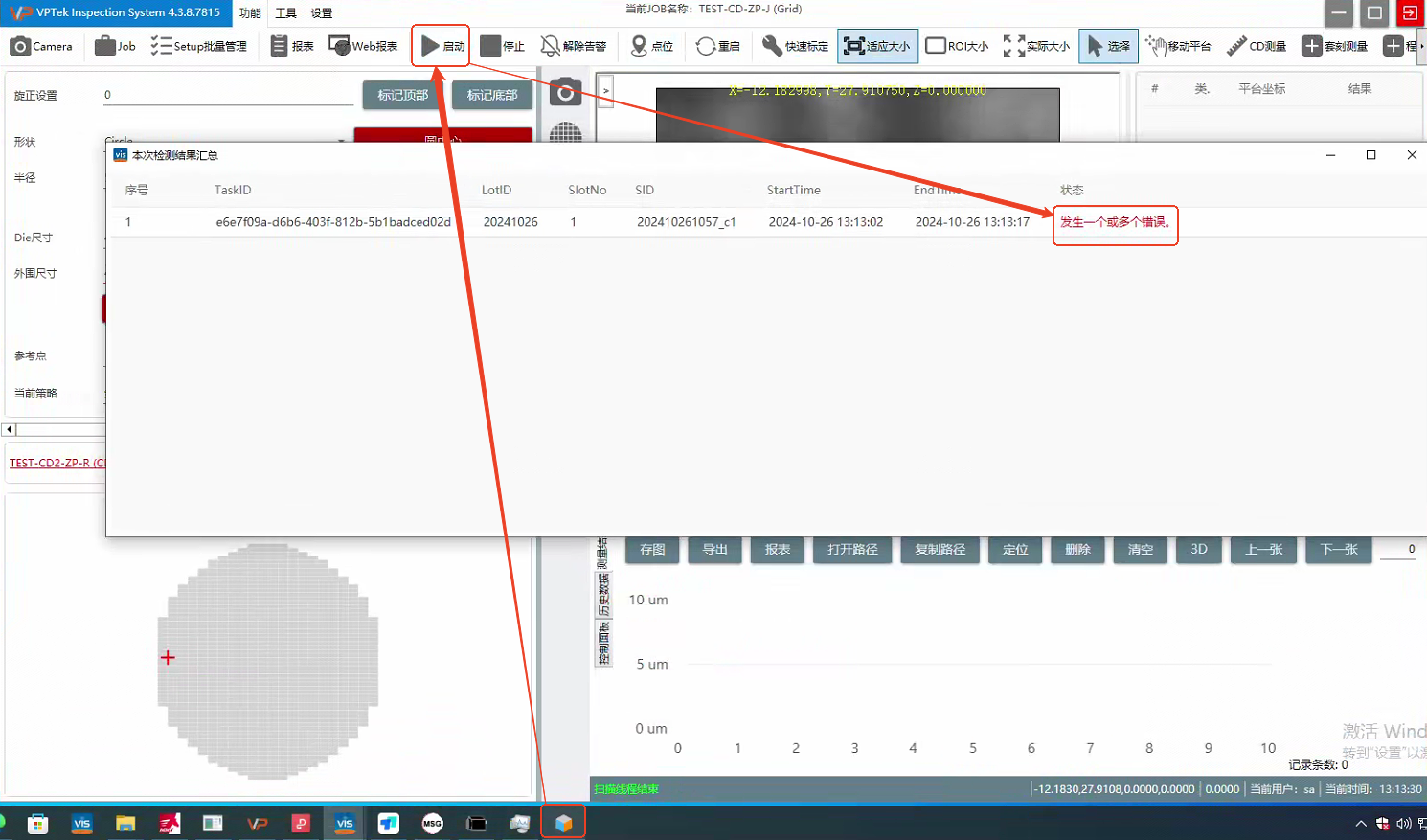This screenshot has width=1427, height=840.
Task: Click the 定位 locate button
Action: click(x=1015, y=550)
